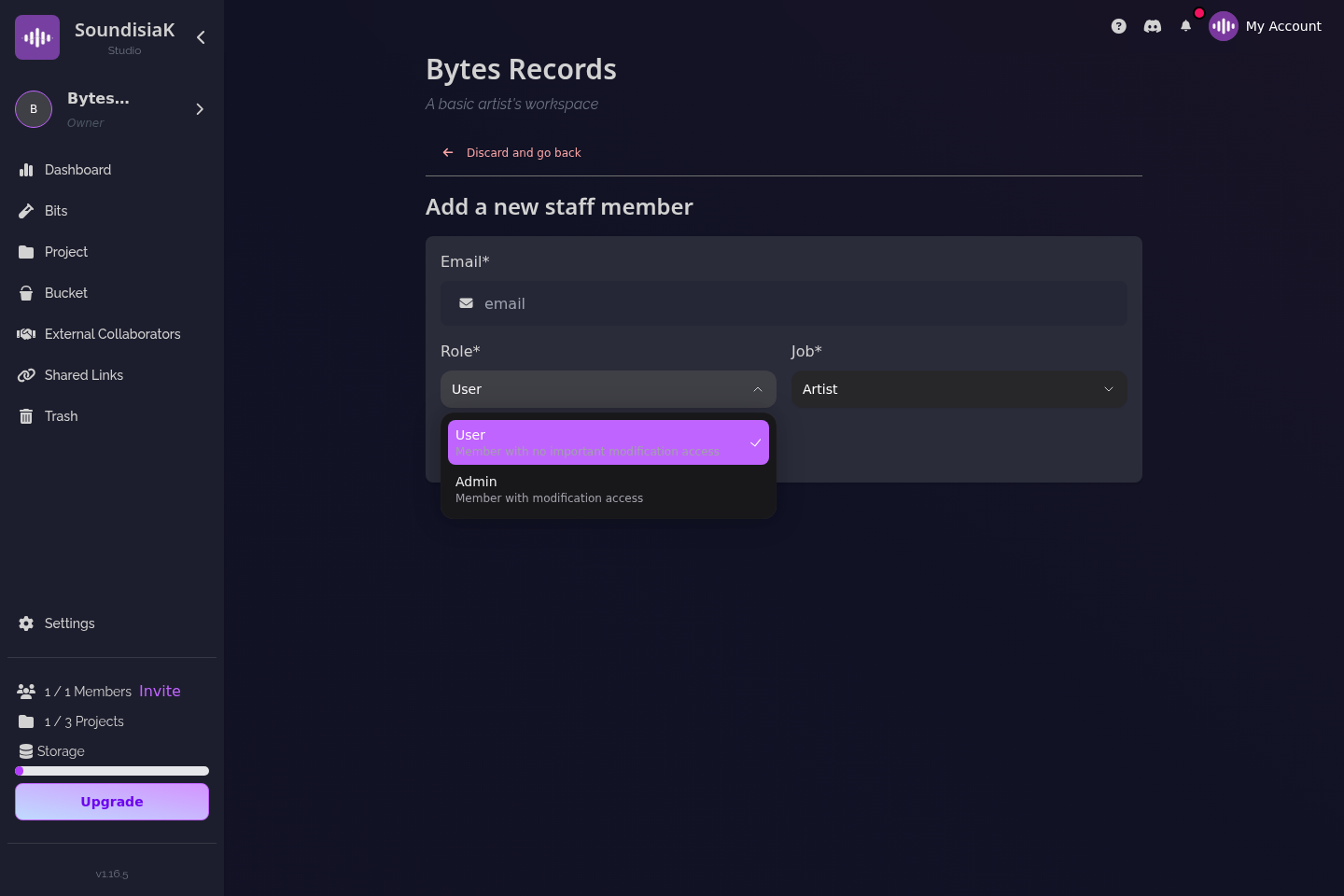Image resolution: width=1344 pixels, height=896 pixels.
Task: Open Bucket in the sidebar
Action: [112, 293]
